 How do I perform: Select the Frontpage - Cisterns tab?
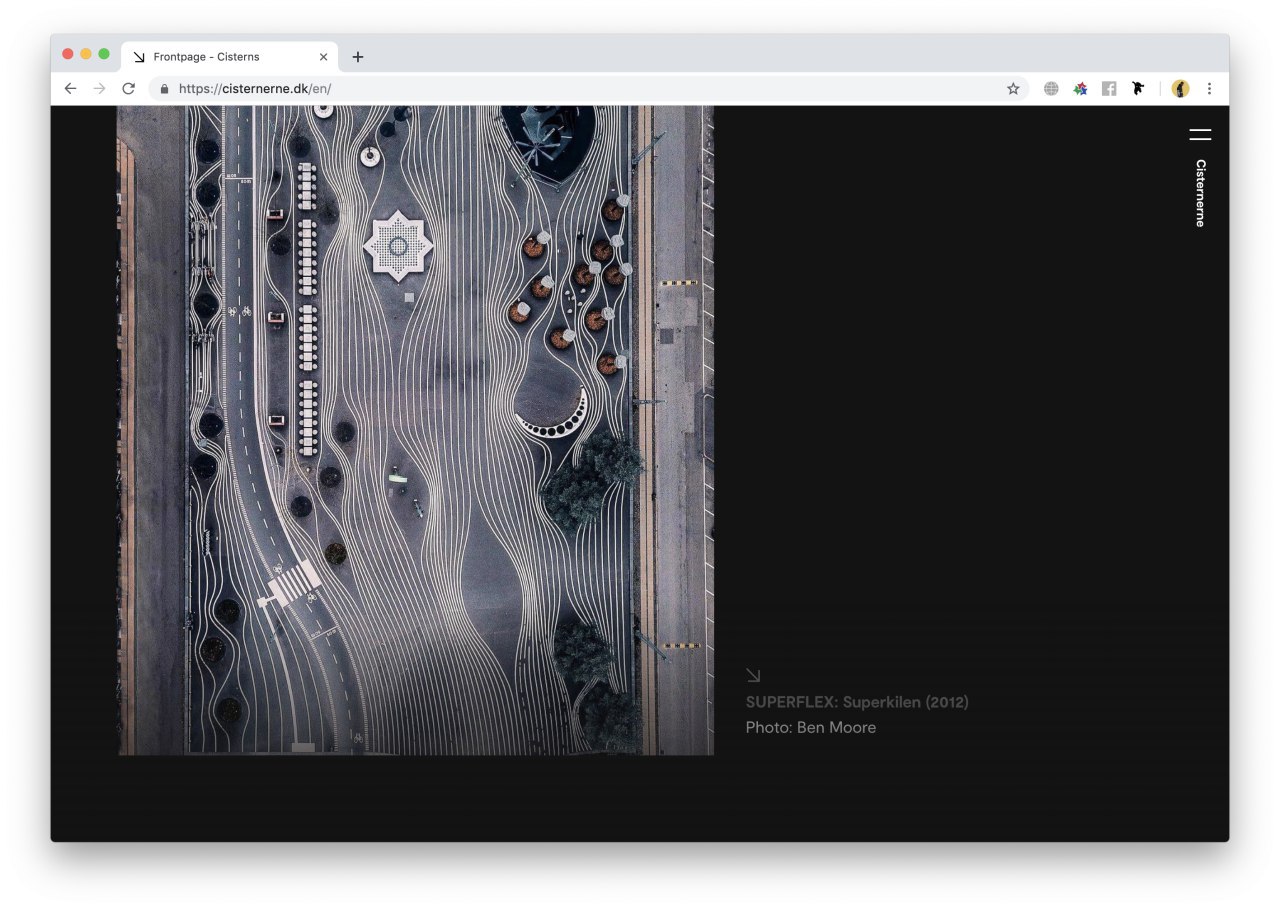[x=230, y=57]
